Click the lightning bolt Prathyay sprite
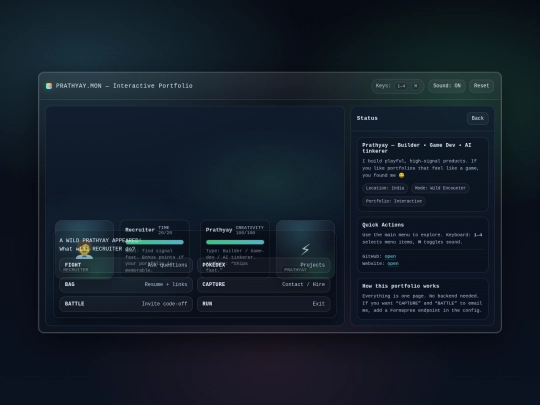This screenshot has height=405, width=540. (305, 249)
